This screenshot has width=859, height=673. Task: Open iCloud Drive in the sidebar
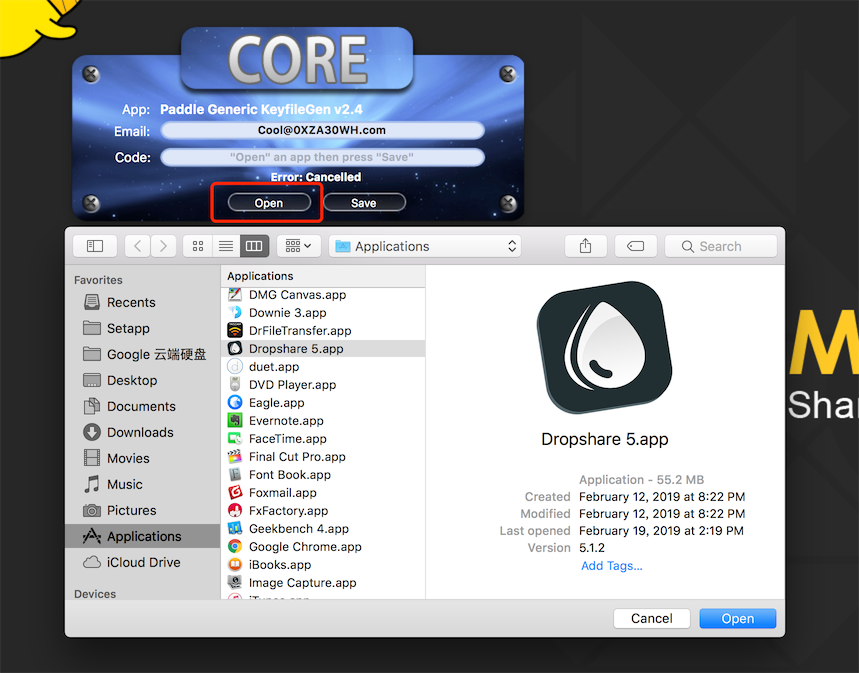(x=142, y=562)
